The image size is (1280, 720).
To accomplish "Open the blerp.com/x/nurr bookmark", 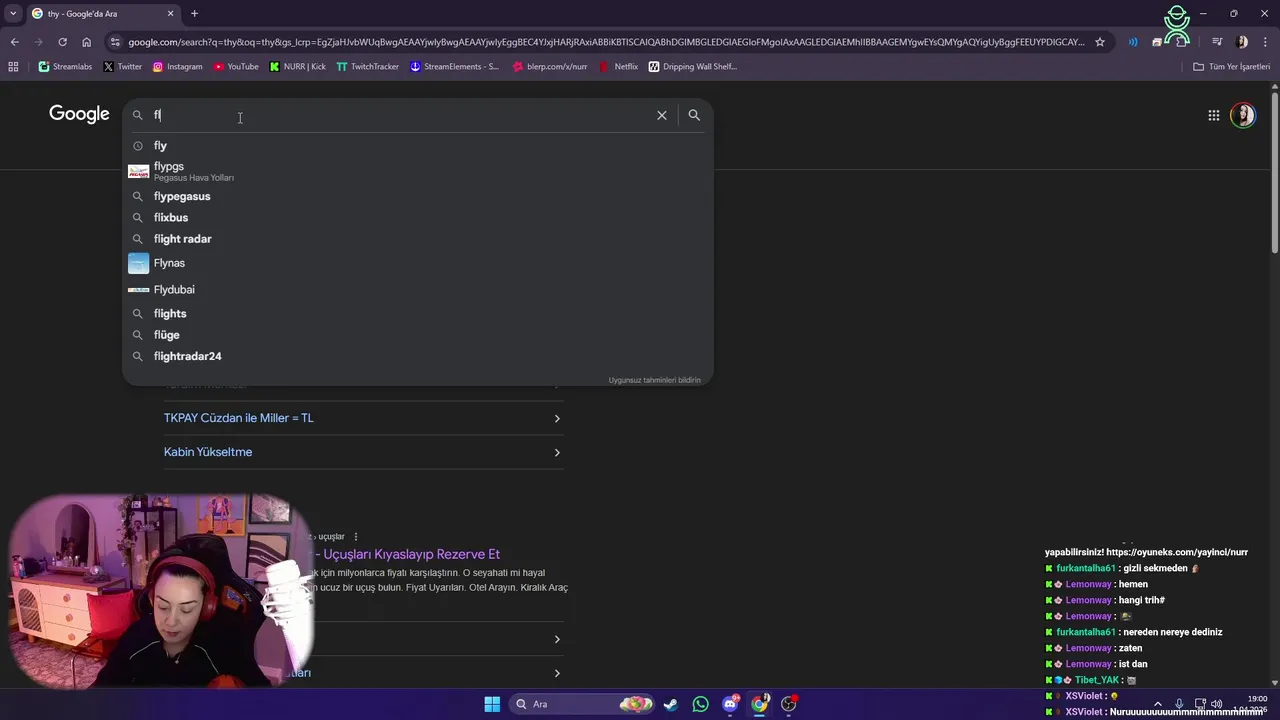I will (x=549, y=67).
